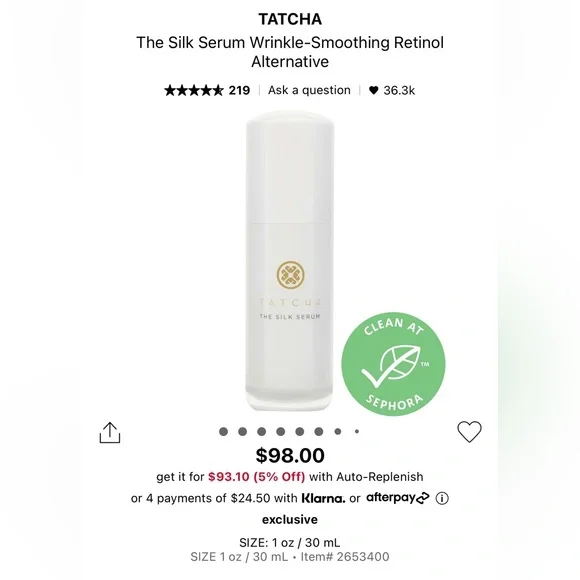Click the Clean at Sephora badge
Viewport: 580px width, 580px height.
point(393,364)
